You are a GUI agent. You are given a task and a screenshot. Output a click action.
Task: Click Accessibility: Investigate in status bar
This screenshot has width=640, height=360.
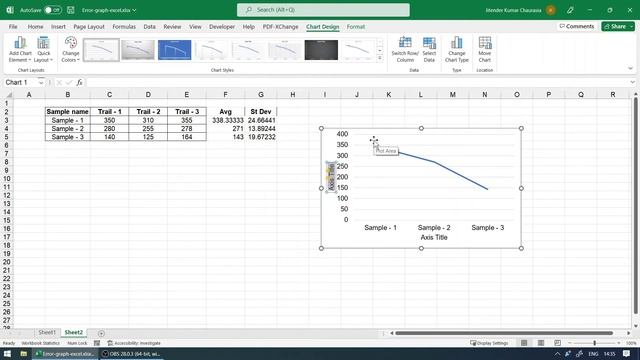click(134, 343)
